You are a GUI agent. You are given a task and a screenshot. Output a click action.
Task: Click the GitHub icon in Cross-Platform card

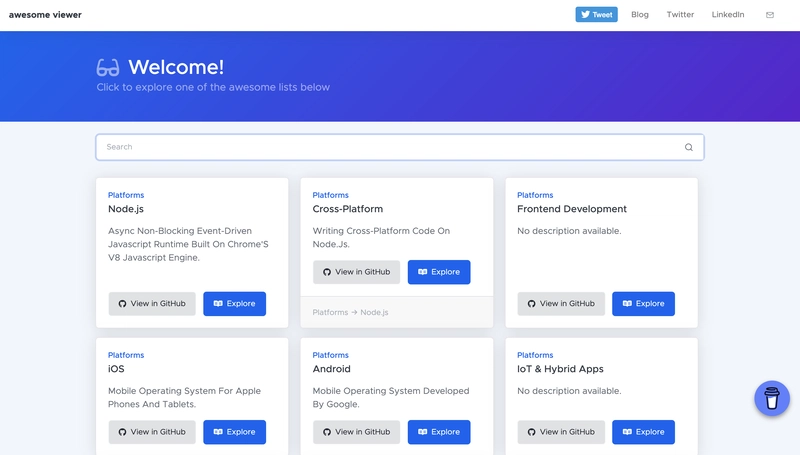(x=327, y=272)
